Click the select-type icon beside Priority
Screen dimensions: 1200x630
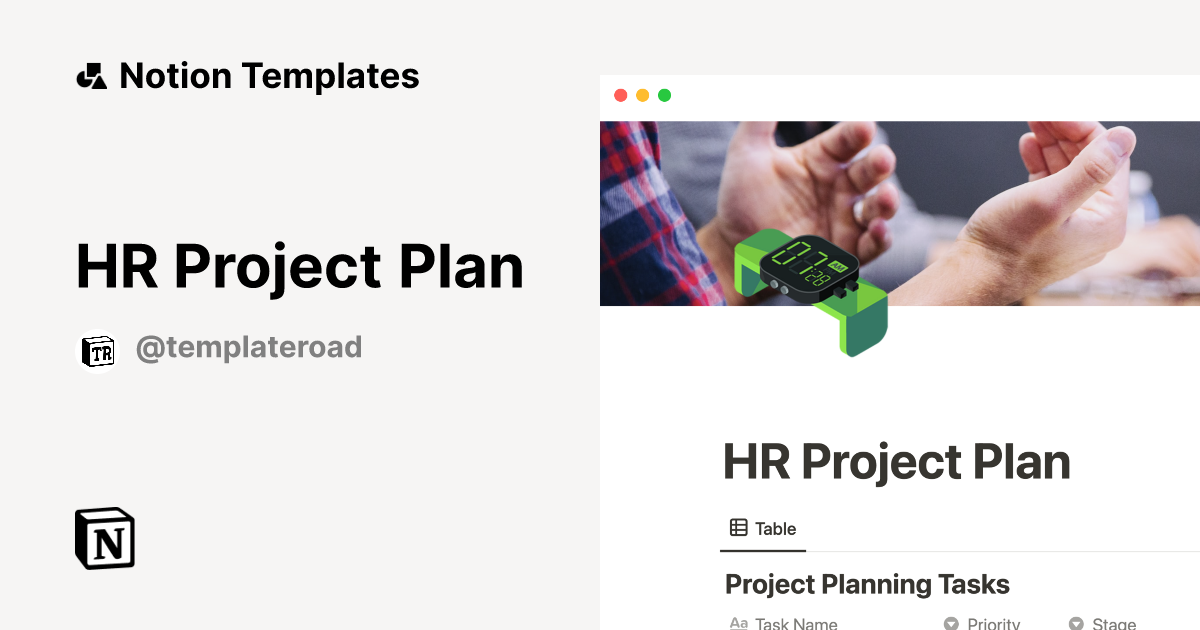951,624
